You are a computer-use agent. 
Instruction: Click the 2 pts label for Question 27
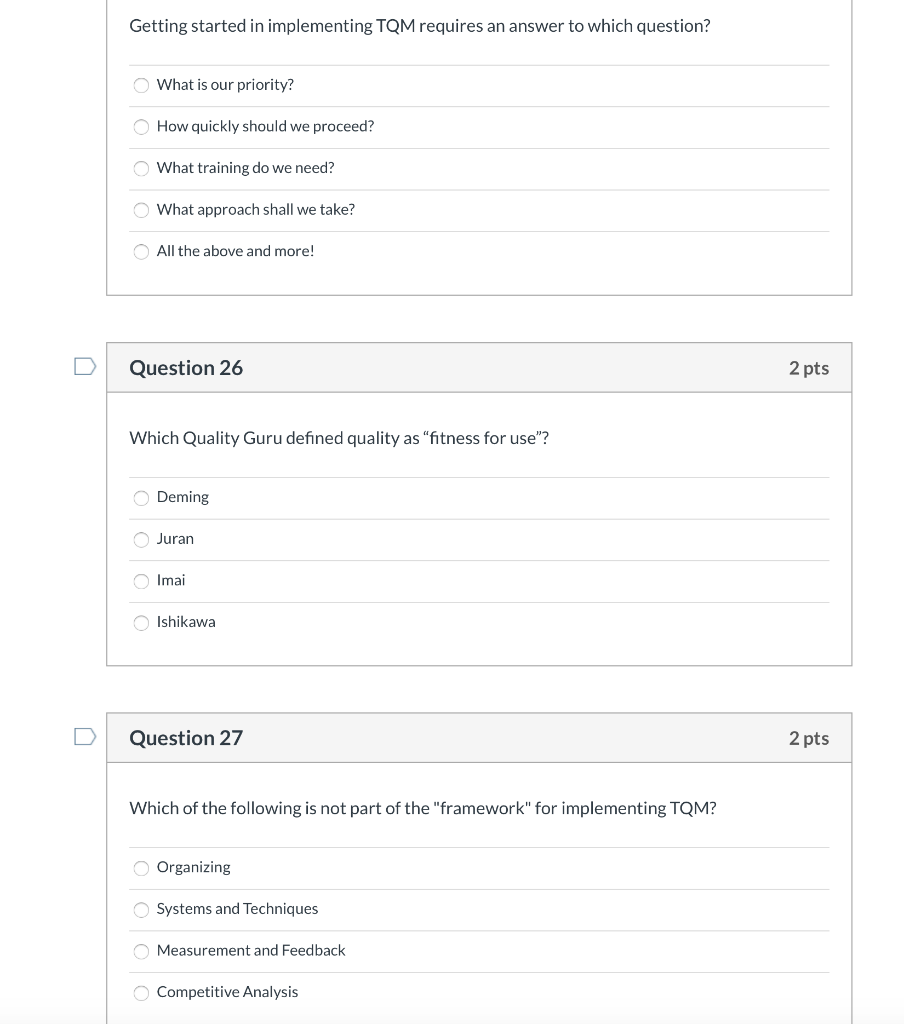(810, 738)
